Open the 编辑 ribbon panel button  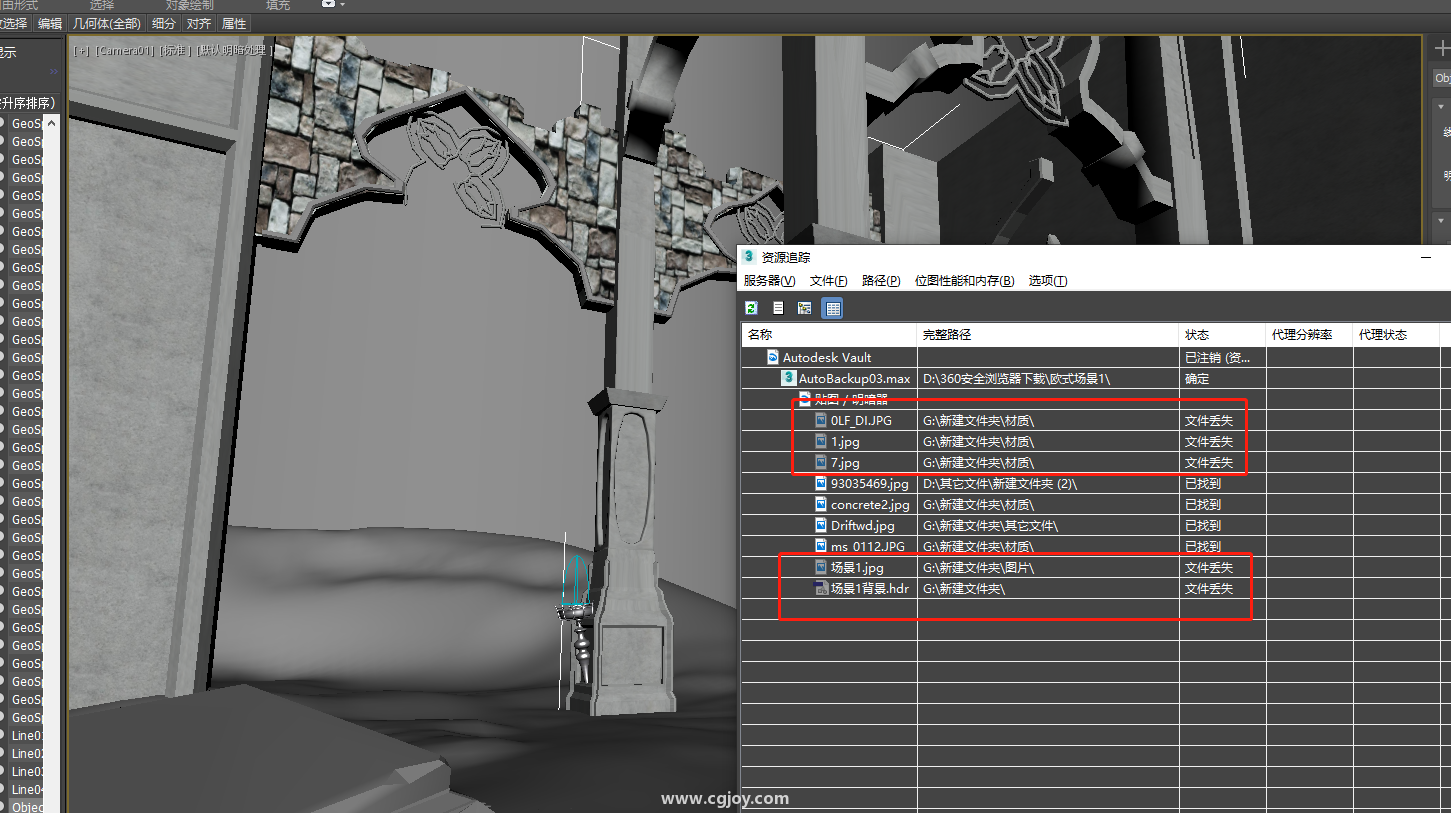pos(49,23)
